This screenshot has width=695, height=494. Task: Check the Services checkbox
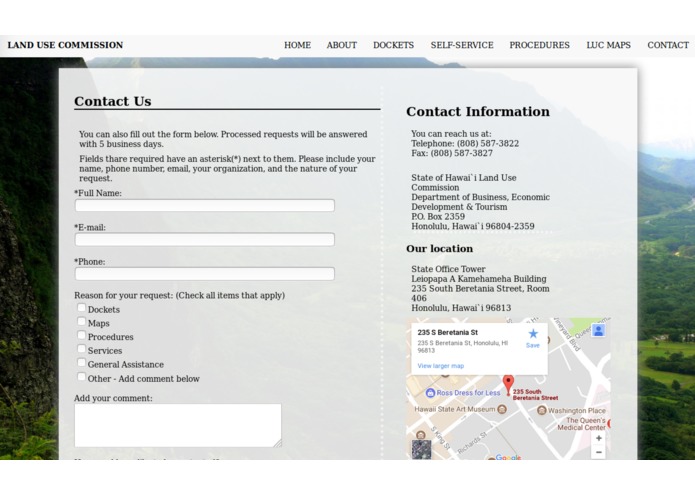pos(82,349)
